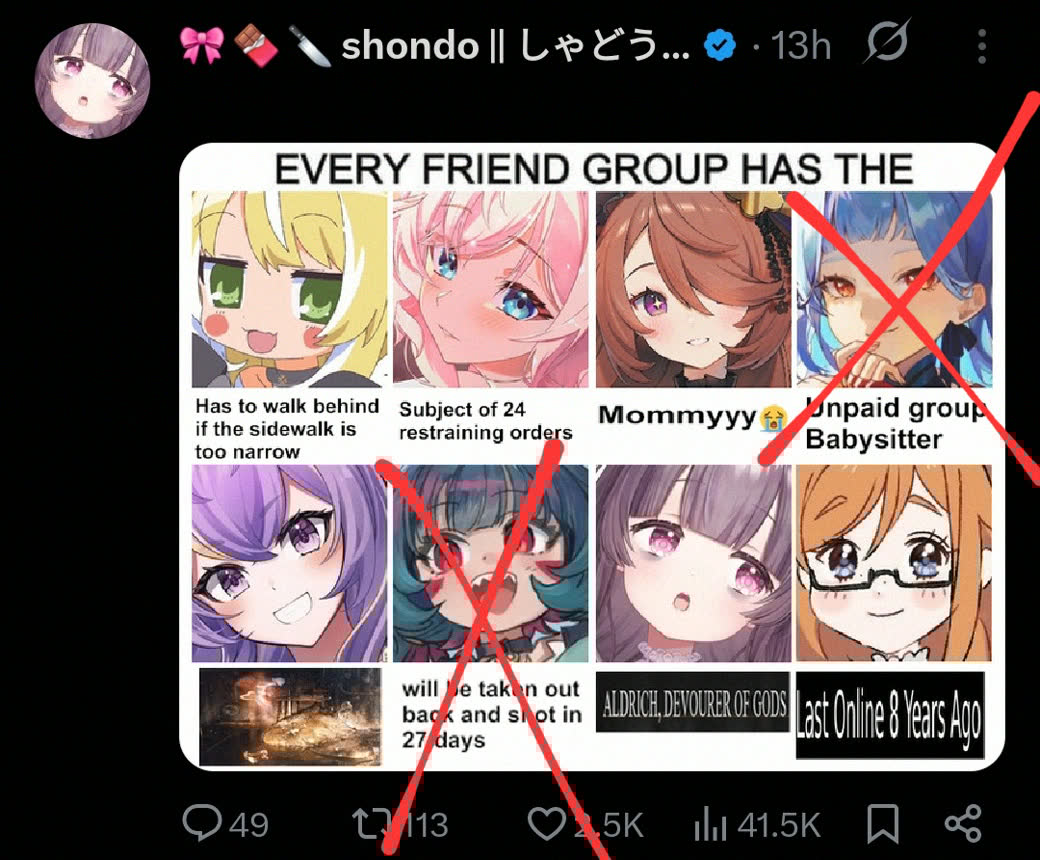Tap the Last Online 8 Years Ago label
This screenshot has width=1040, height=860.
pos(890,715)
